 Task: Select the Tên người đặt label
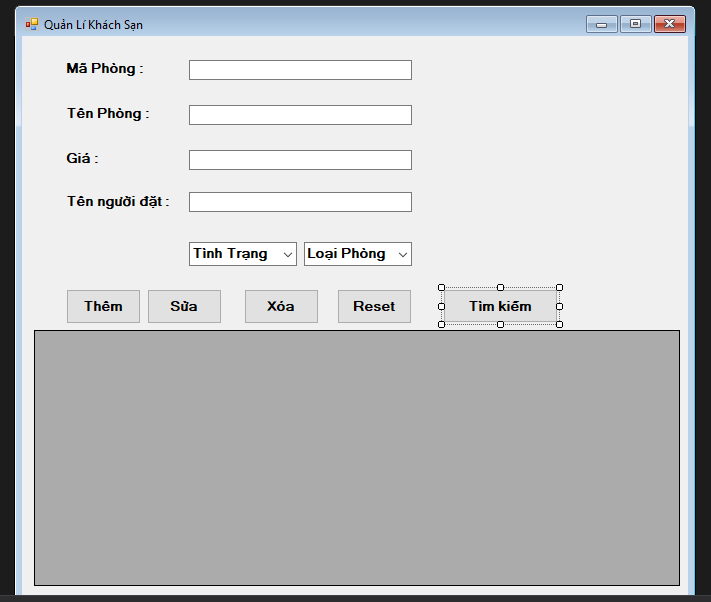coord(118,201)
